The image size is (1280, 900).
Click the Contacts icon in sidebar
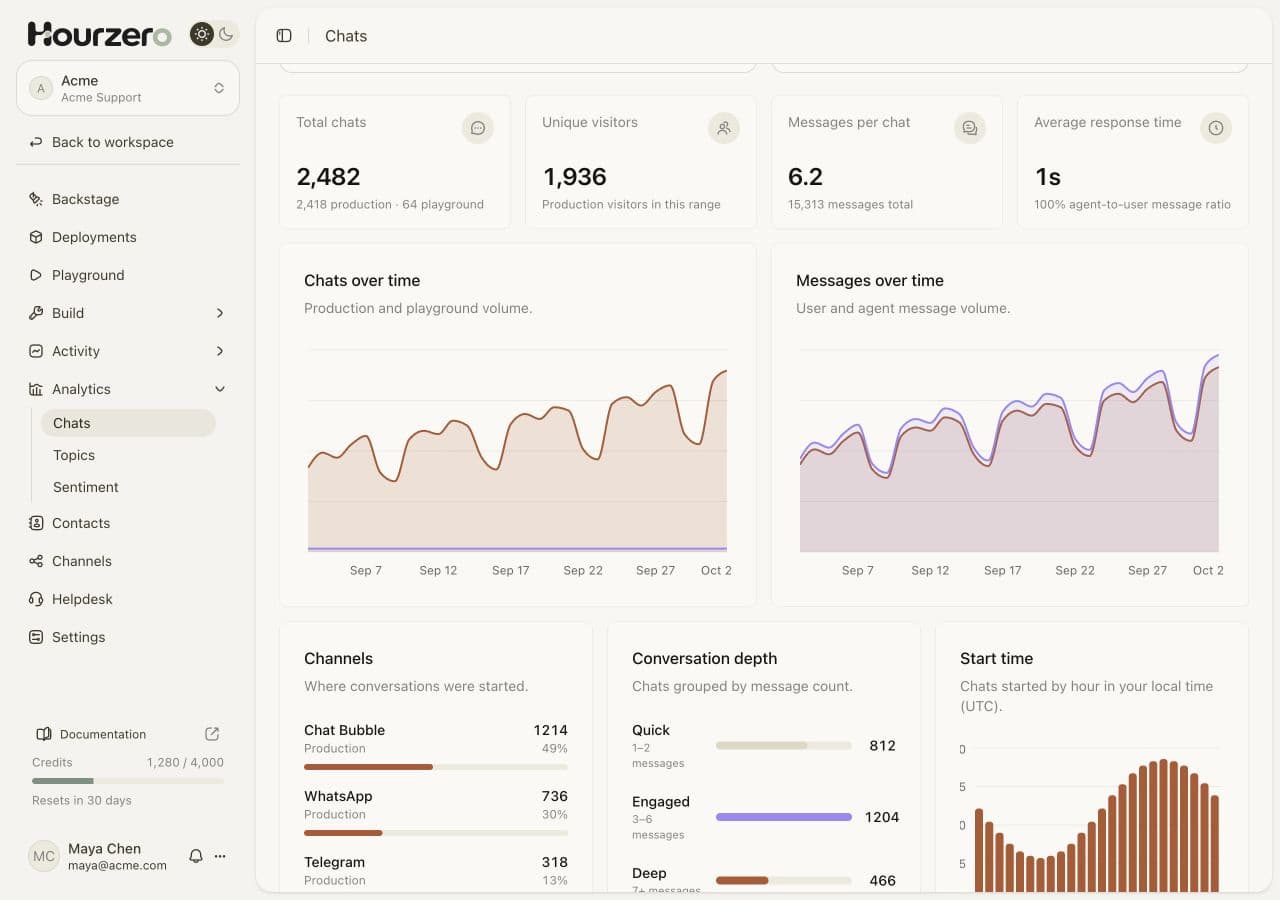[36, 523]
